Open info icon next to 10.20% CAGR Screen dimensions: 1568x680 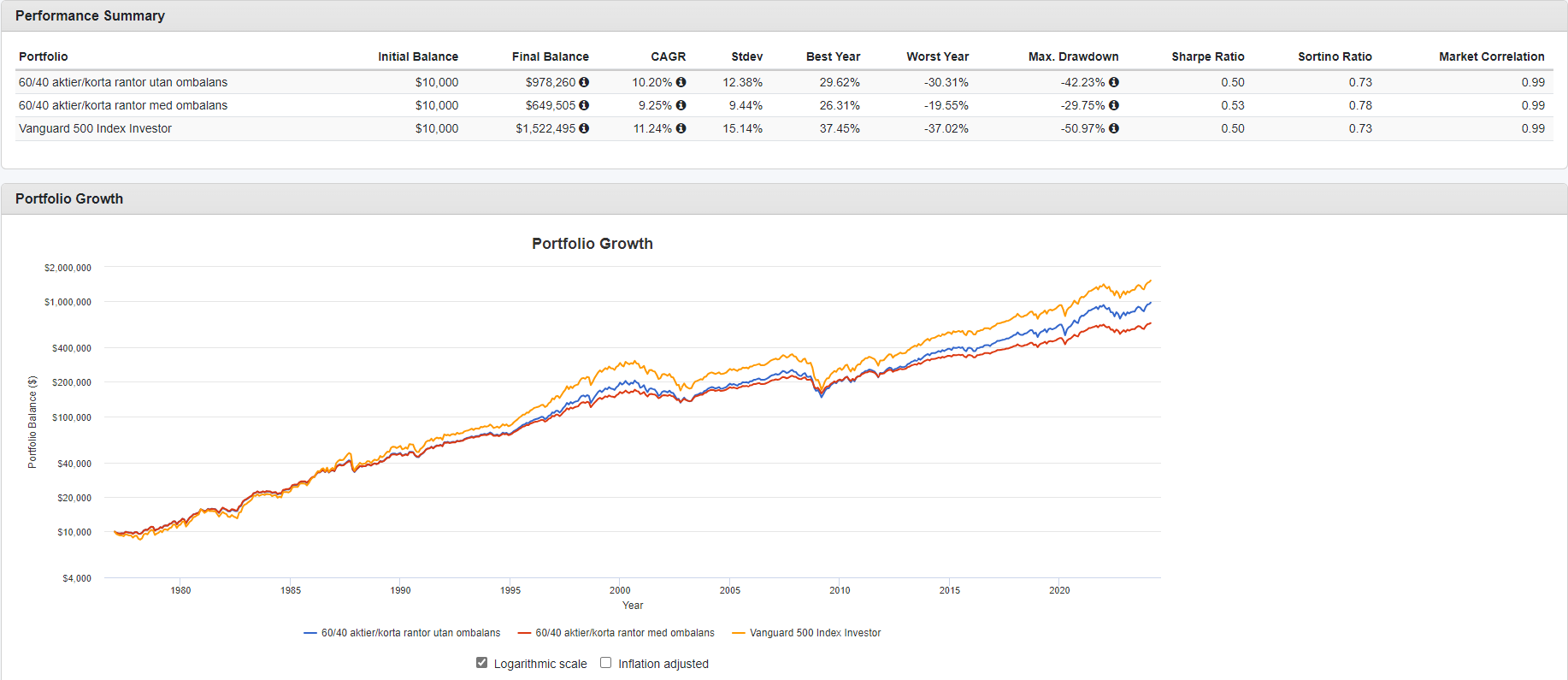click(681, 82)
